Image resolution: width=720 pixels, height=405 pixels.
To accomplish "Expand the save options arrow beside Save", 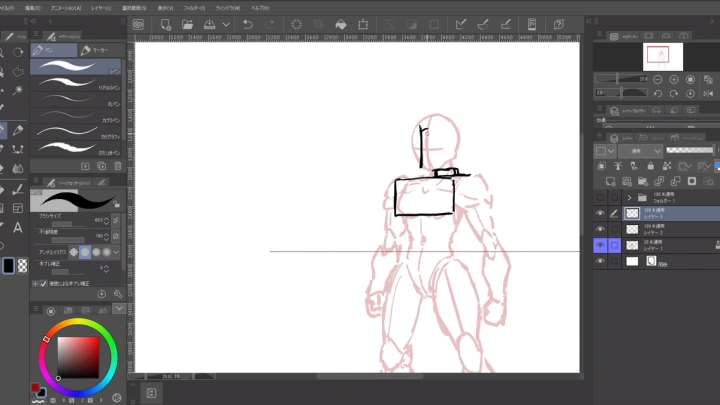I will click(x=226, y=24).
